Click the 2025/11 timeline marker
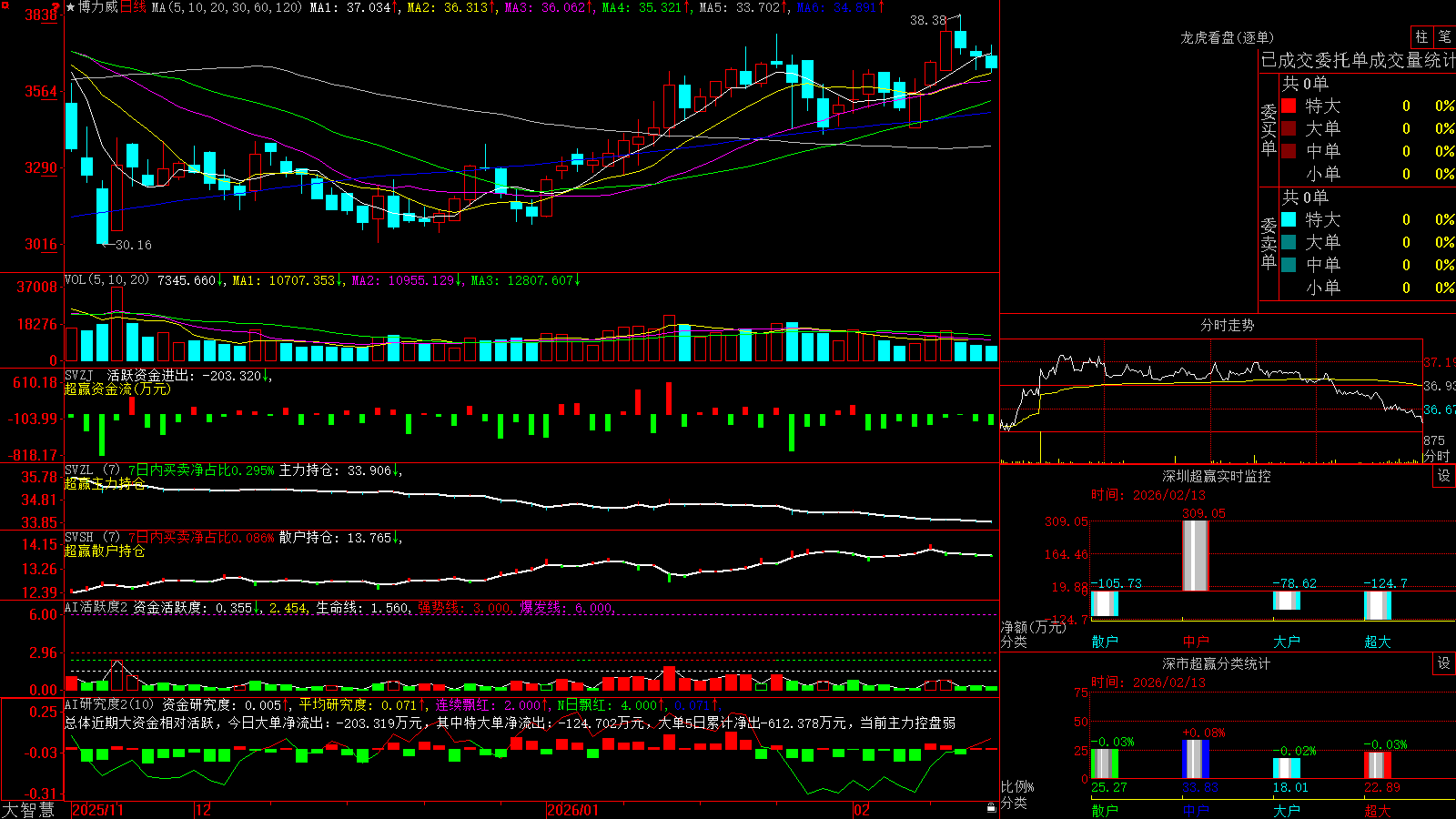This screenshot has width=1456, height=819. click(97, 810)
